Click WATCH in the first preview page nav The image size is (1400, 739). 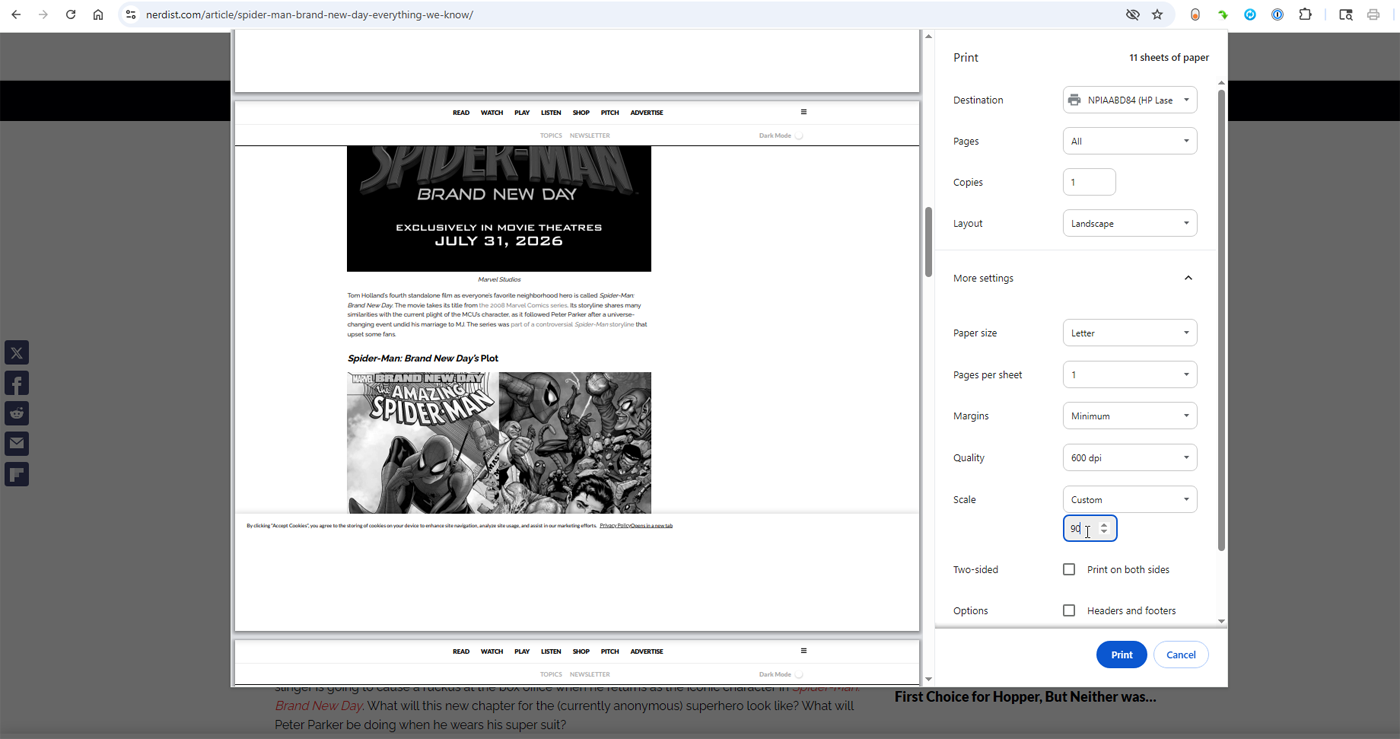tap(492, 113)
